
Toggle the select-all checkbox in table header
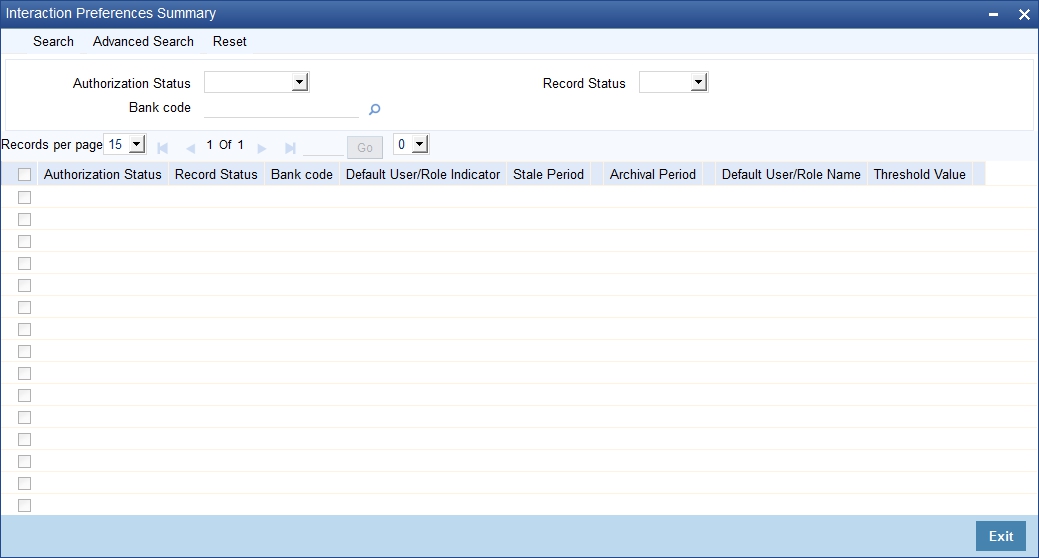[x=25, y=174]
